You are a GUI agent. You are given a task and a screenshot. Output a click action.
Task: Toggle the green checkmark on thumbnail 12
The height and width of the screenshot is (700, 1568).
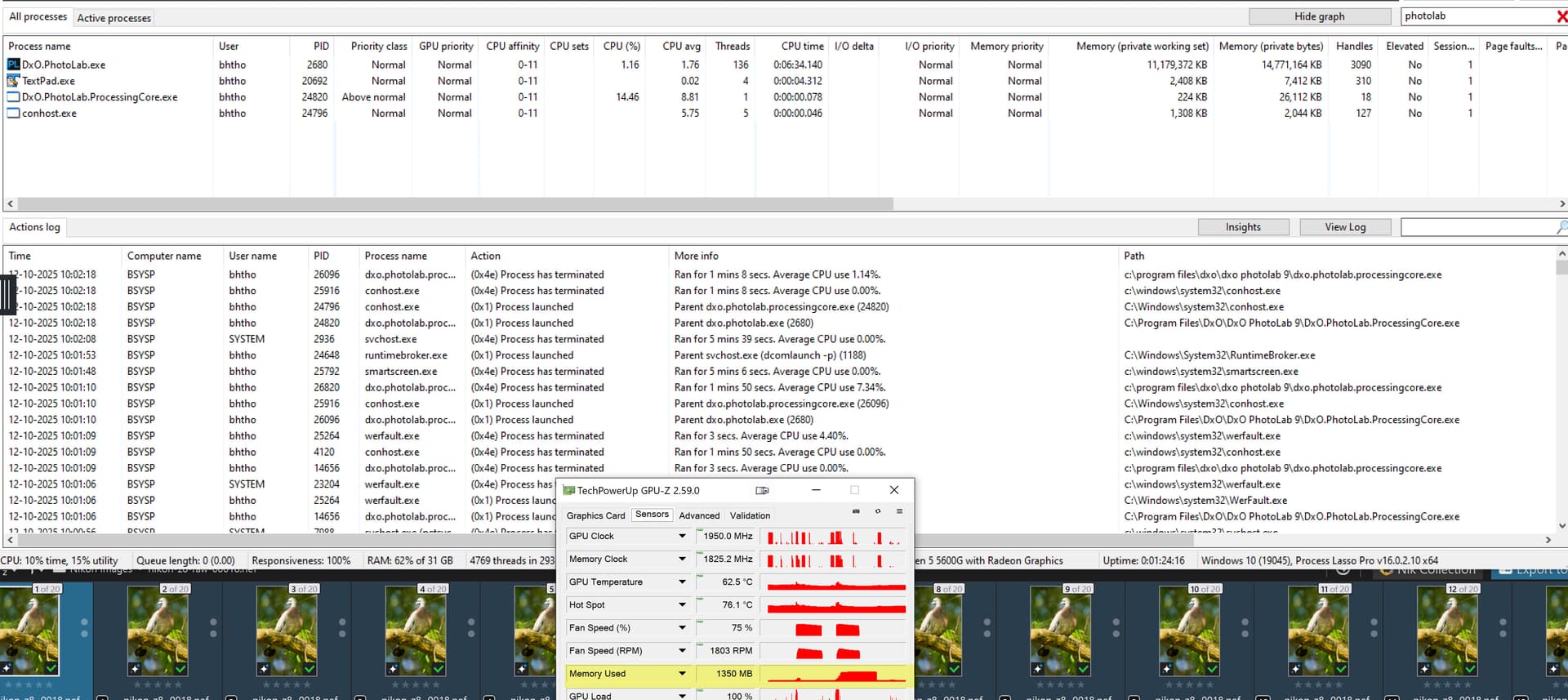[x=1470, y=669]
